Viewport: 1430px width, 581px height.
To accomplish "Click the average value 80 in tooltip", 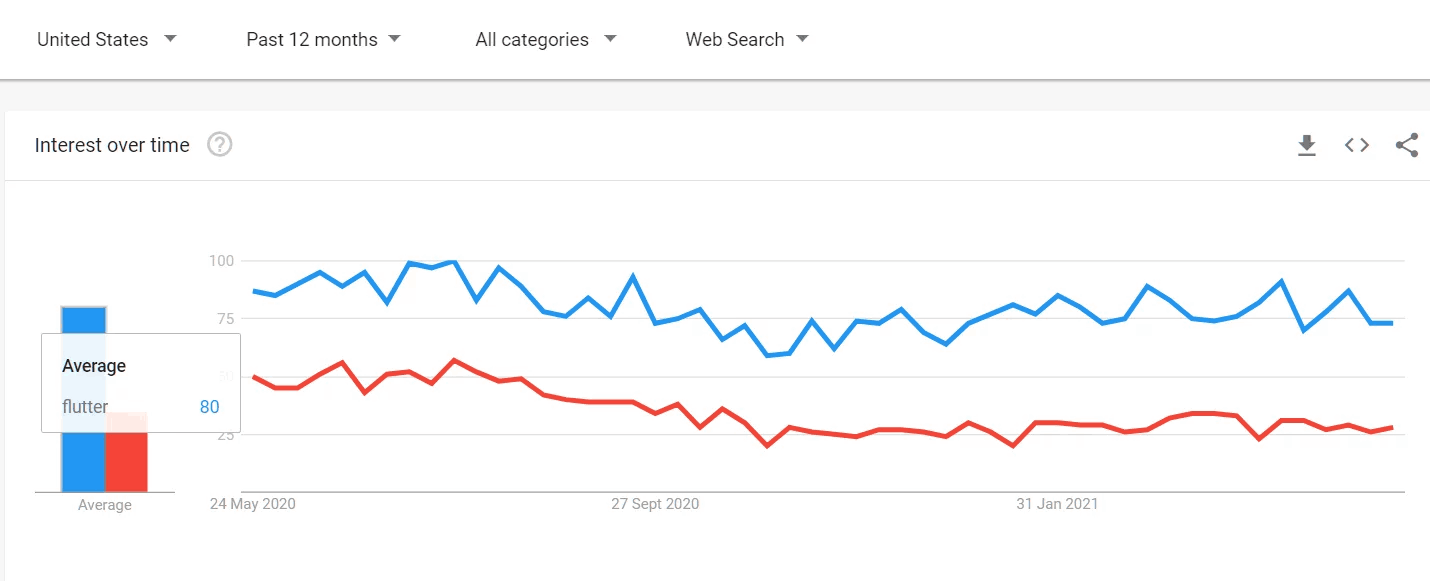I will pos(209,407).
